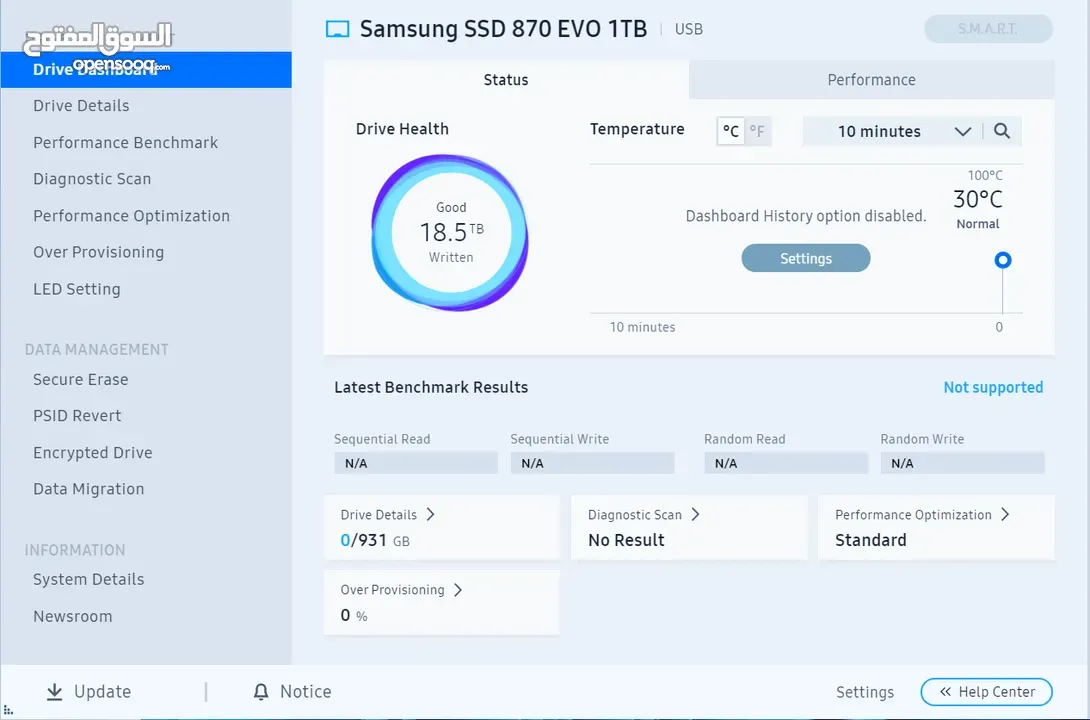
Task: Click the Latest Benchmark Results heading
Action: point(431,387)
